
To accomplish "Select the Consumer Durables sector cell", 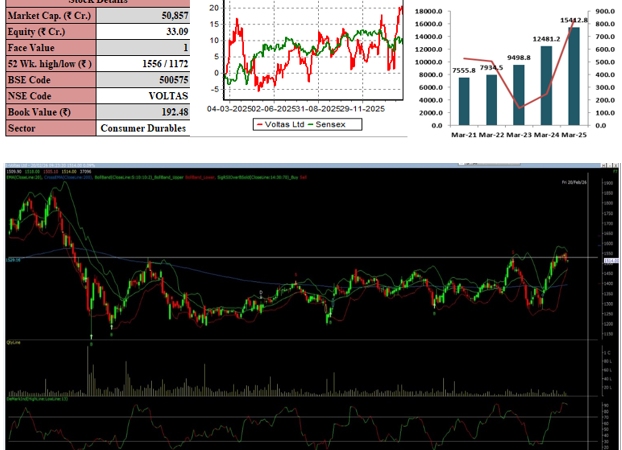I will coord(144,128).
